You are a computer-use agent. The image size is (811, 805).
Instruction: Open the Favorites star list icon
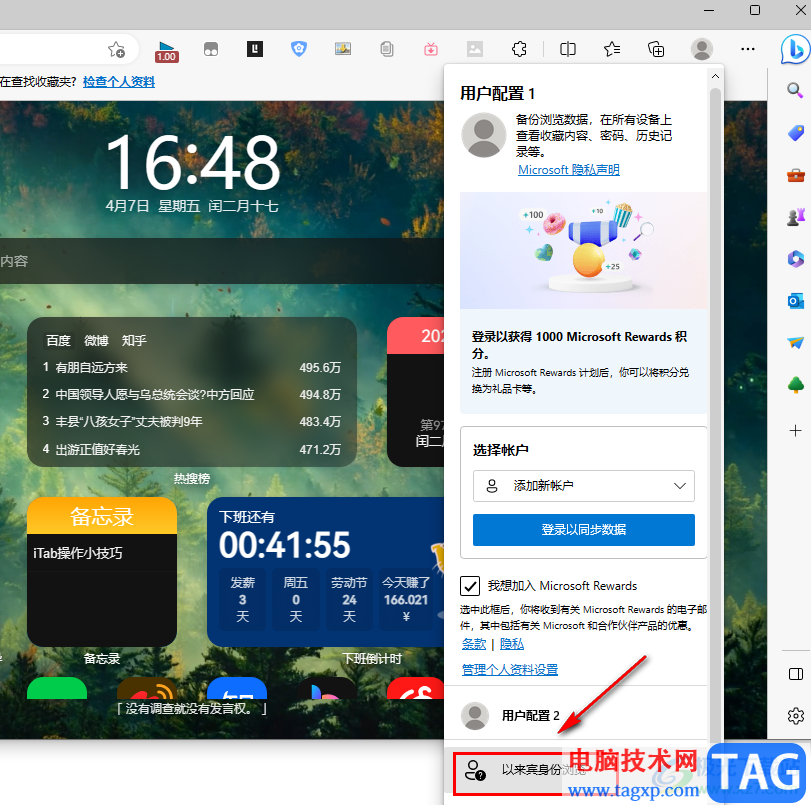pos(612,49)
